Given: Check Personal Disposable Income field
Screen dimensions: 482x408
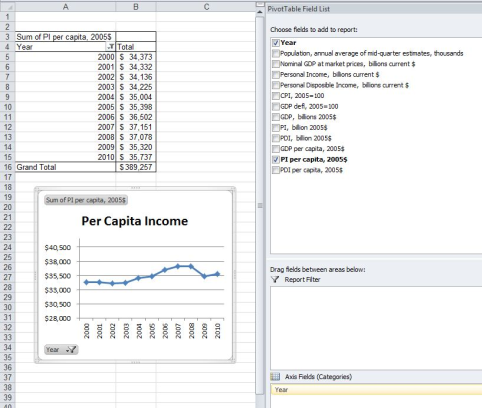Looking at the screenshot, I should (276, 85).
